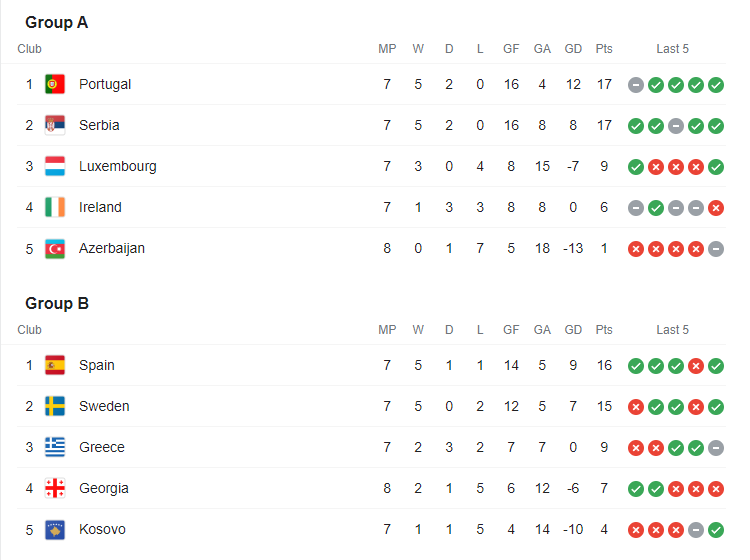The height and width of the screenshot is (560, 750).
Task: Click the Spain flag icon
Action: click(55, 365)
